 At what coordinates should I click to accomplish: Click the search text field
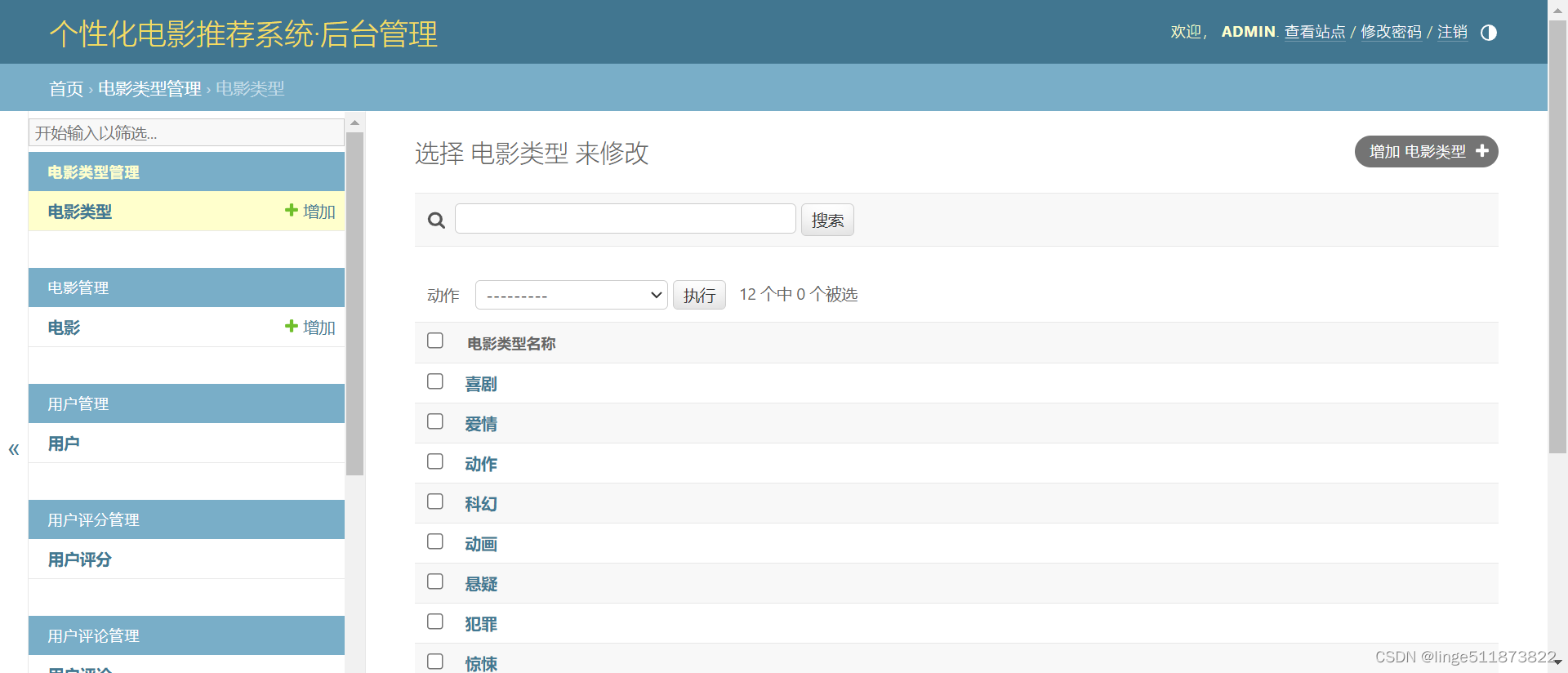(x=626, y=219)
